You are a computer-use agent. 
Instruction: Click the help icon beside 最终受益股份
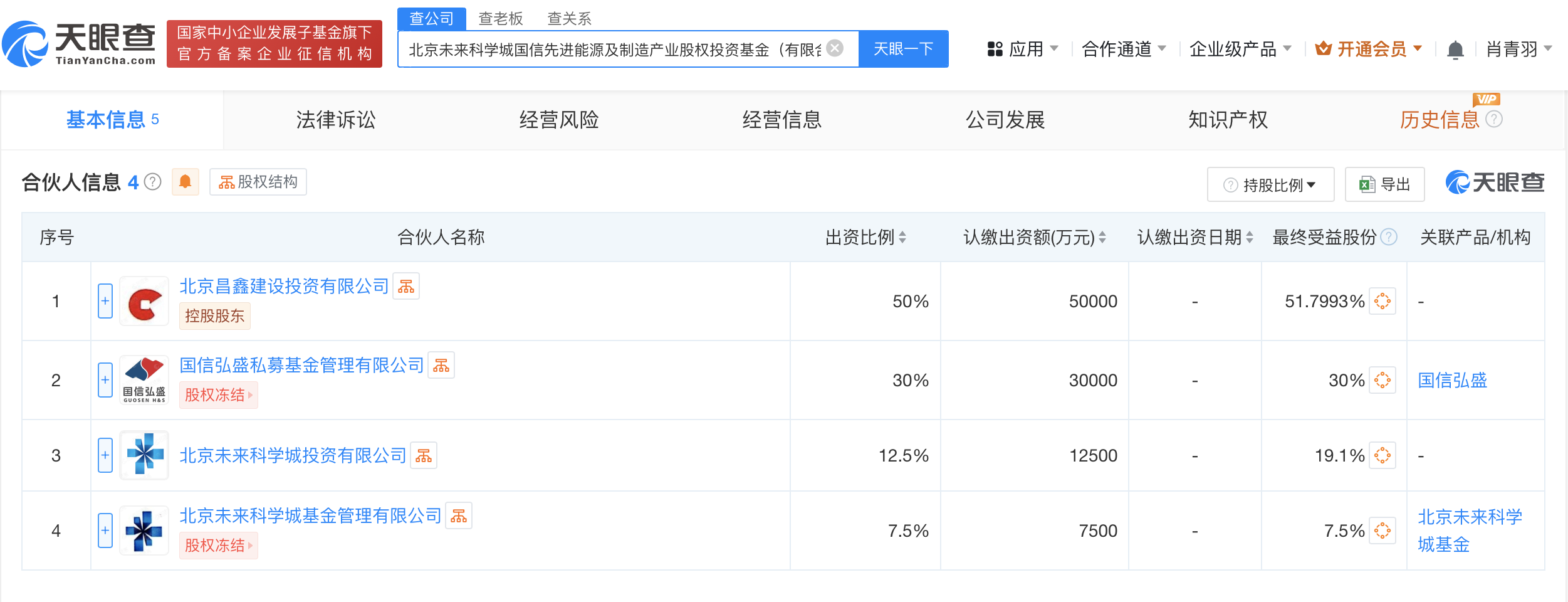point(1389,237)
